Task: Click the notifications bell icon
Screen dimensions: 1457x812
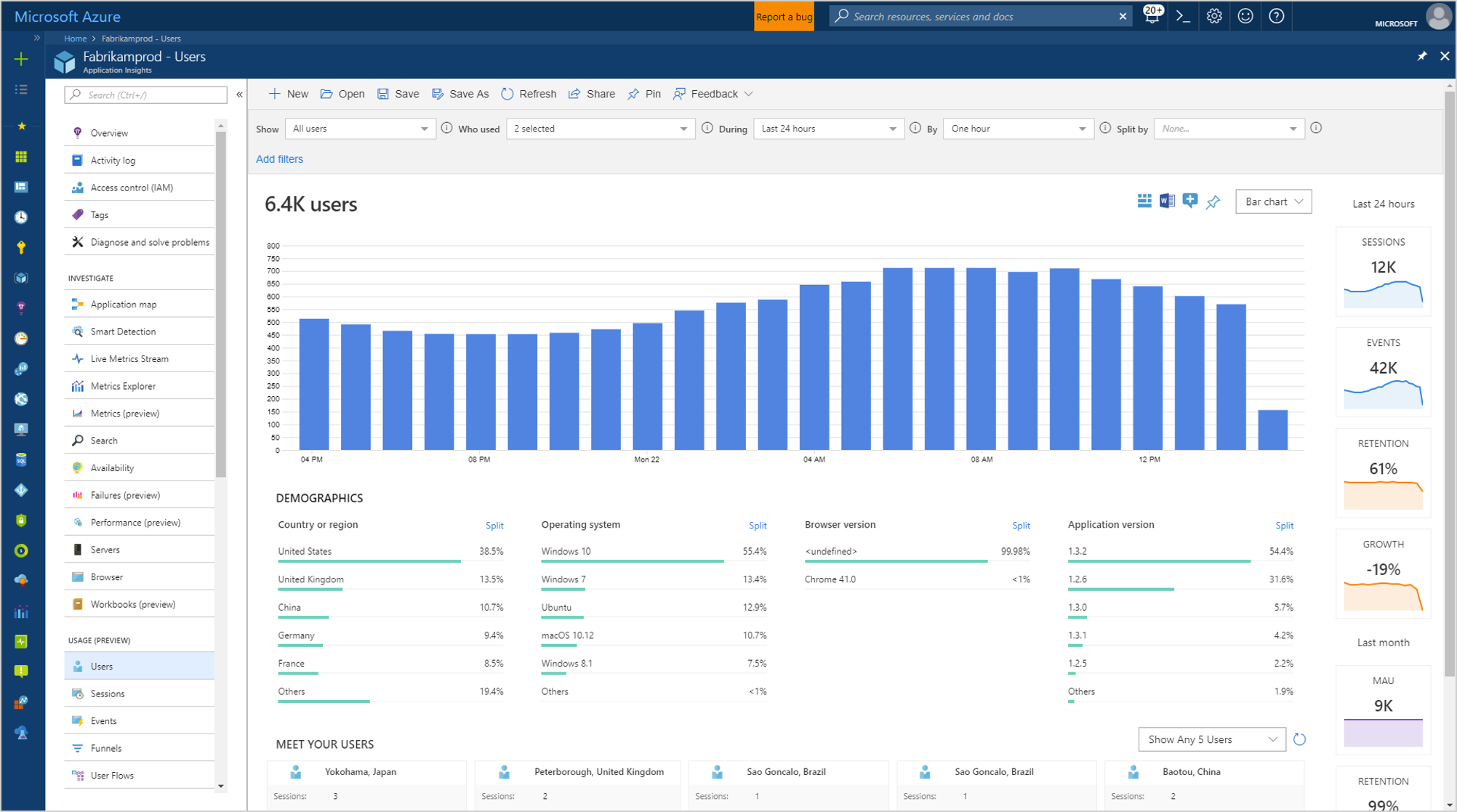Action: [1152, 16]
